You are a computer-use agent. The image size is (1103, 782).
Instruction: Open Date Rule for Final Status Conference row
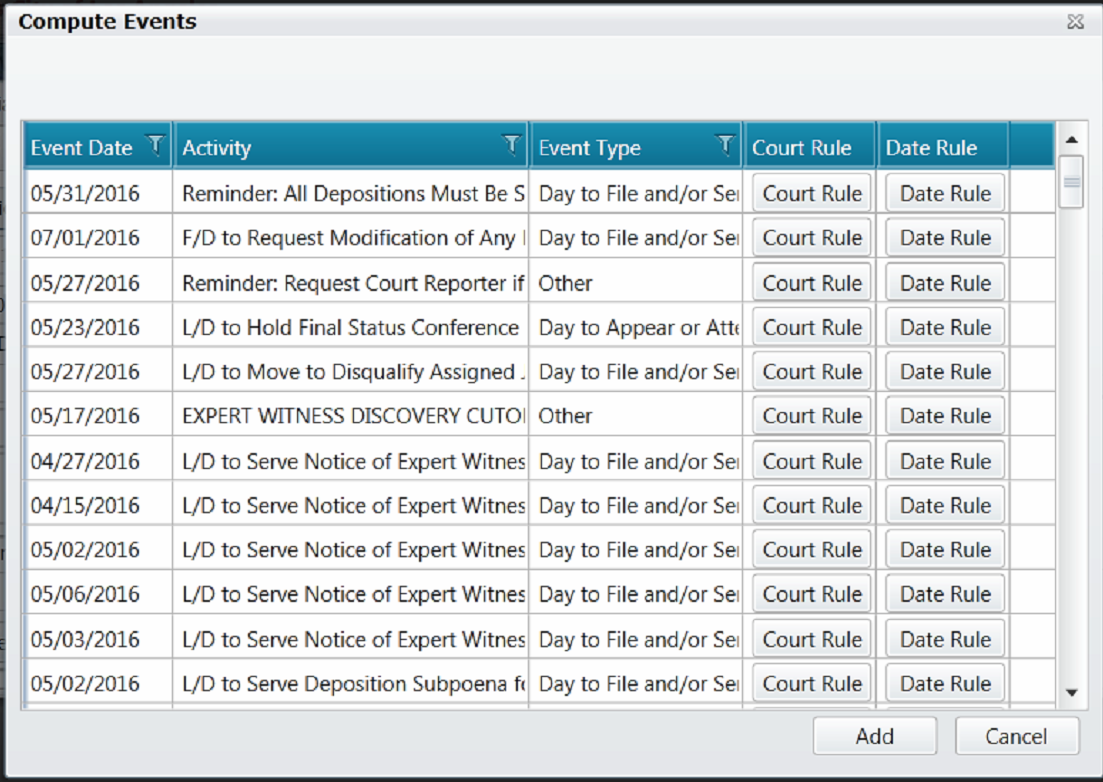click(944, 326)
